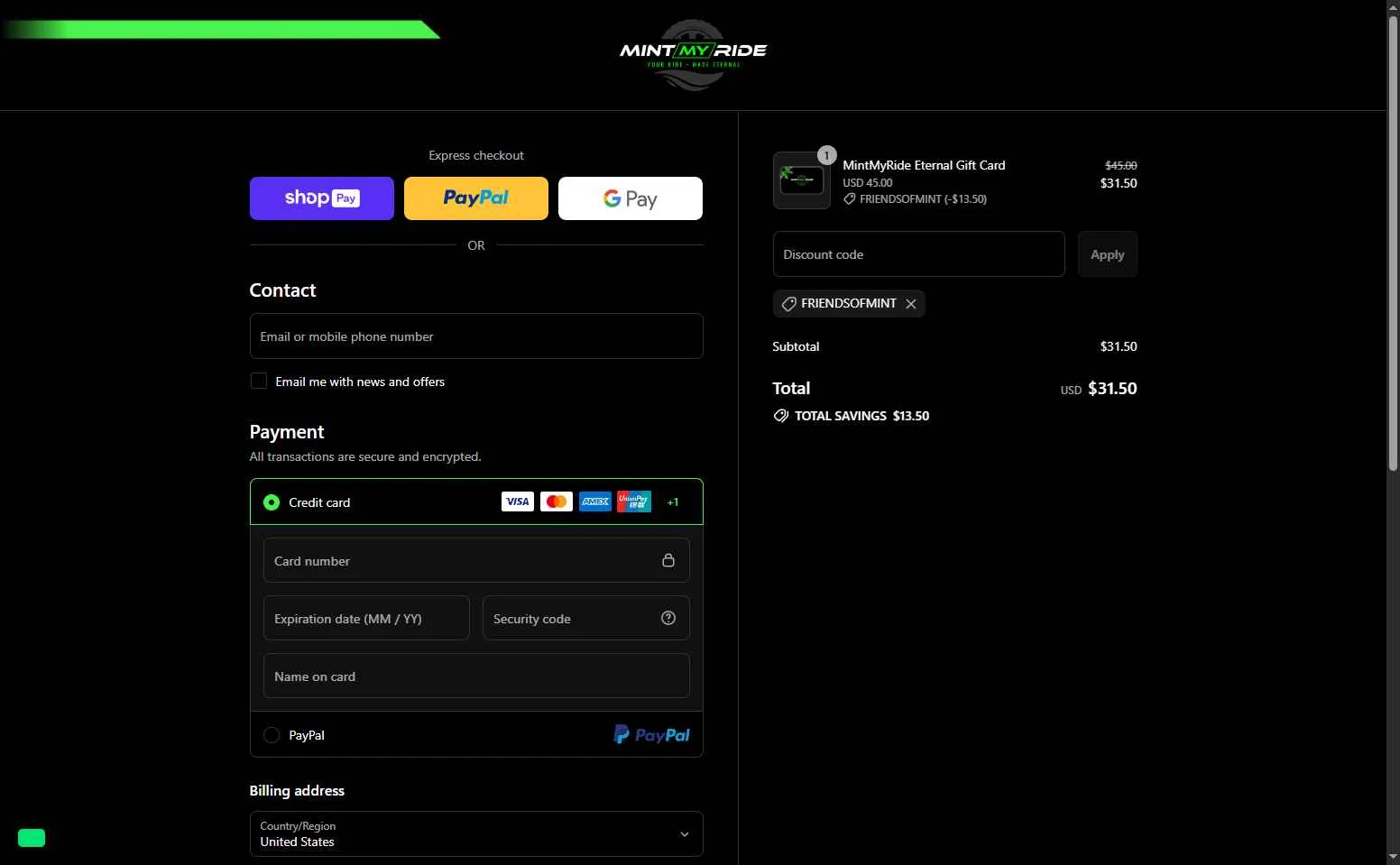Click the quantity badge on the gift card

pos(826,155)
